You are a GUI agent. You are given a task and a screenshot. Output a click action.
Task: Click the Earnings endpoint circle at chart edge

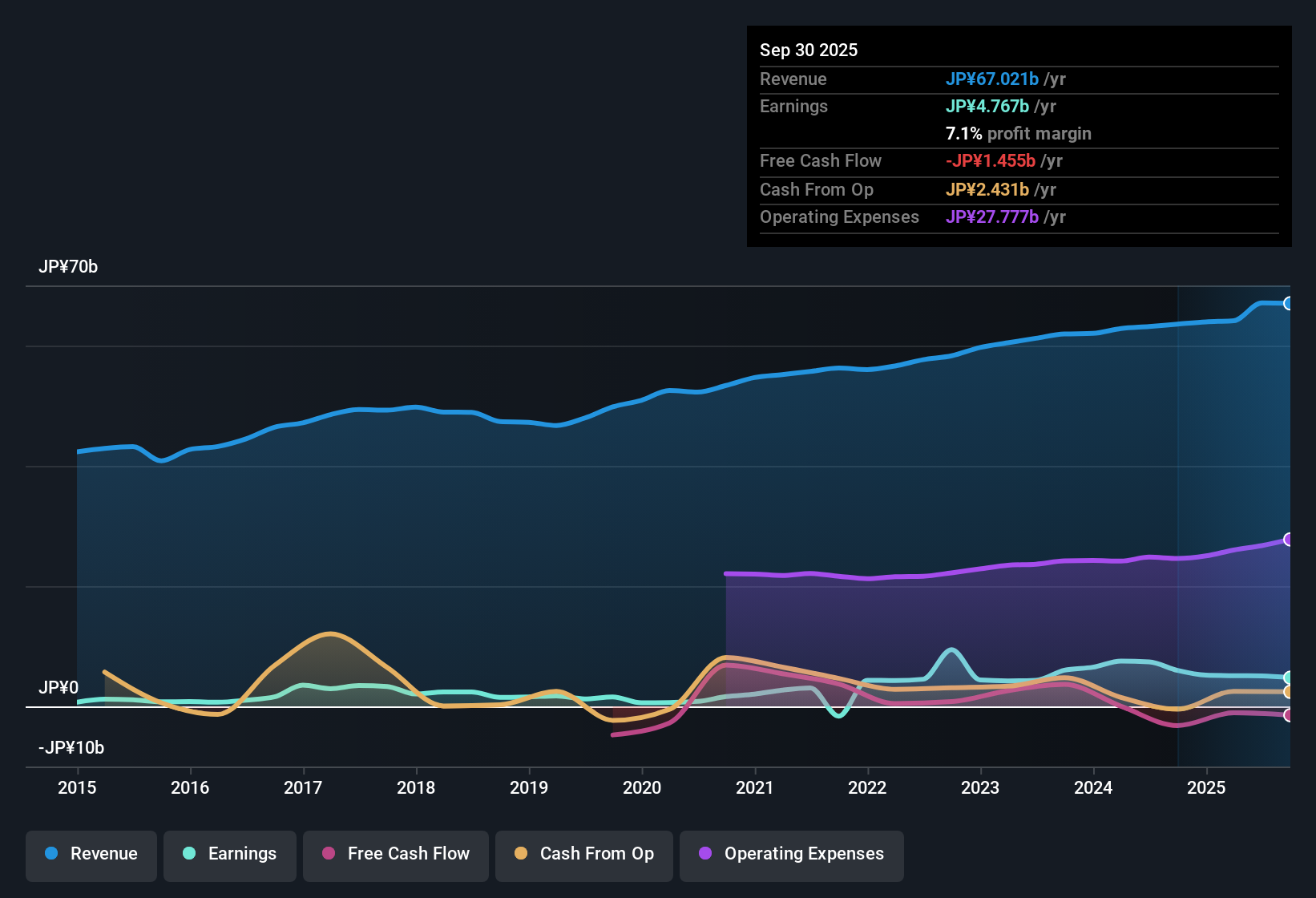tap(1288, 678)
